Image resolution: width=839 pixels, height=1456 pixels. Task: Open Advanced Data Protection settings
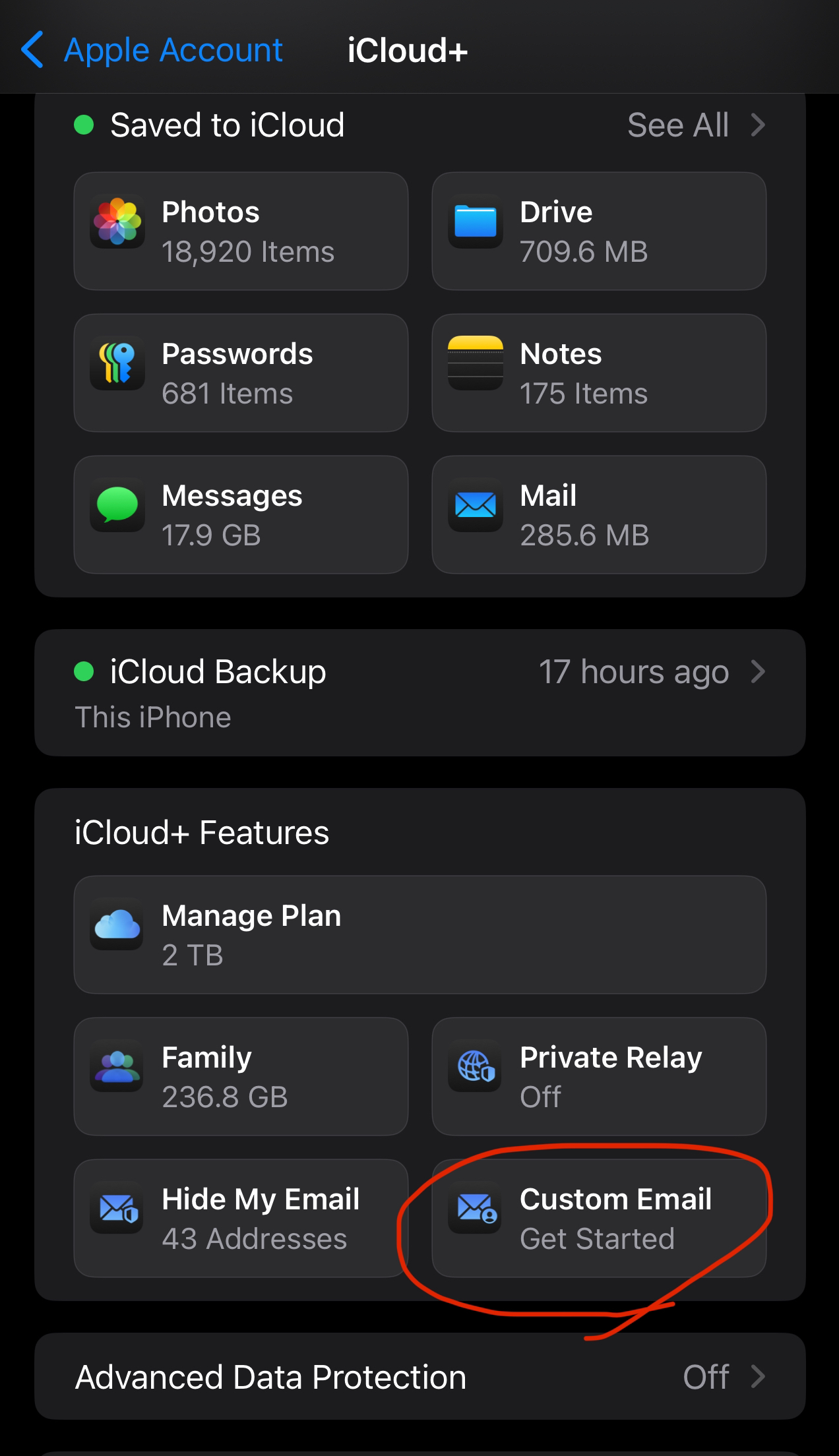coord(270,1377)
